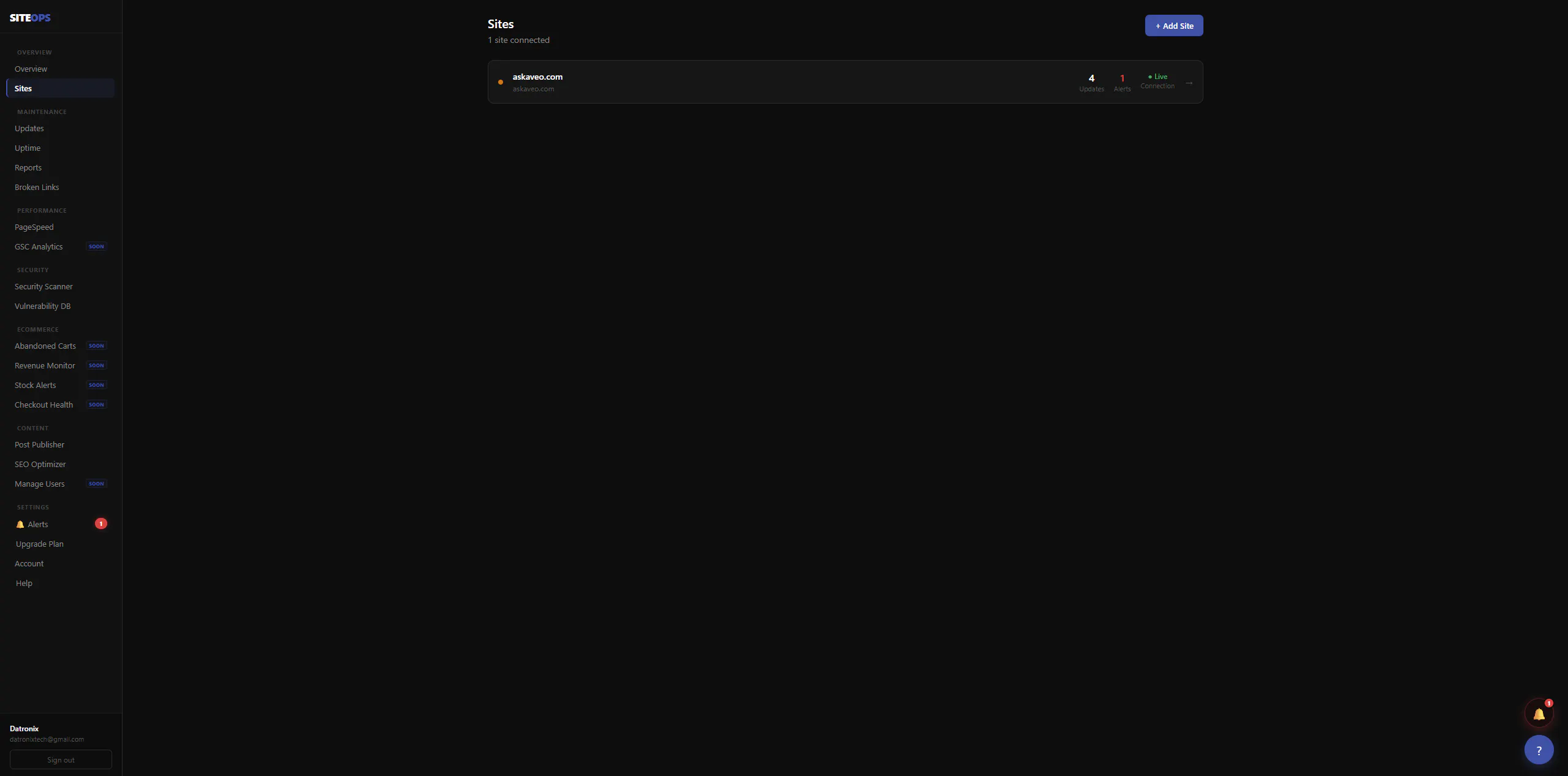Click the arrow on askaveo.com row
Image resolution: width=1568 pixels, height=776 pixels.
[x=1189, y=83]
